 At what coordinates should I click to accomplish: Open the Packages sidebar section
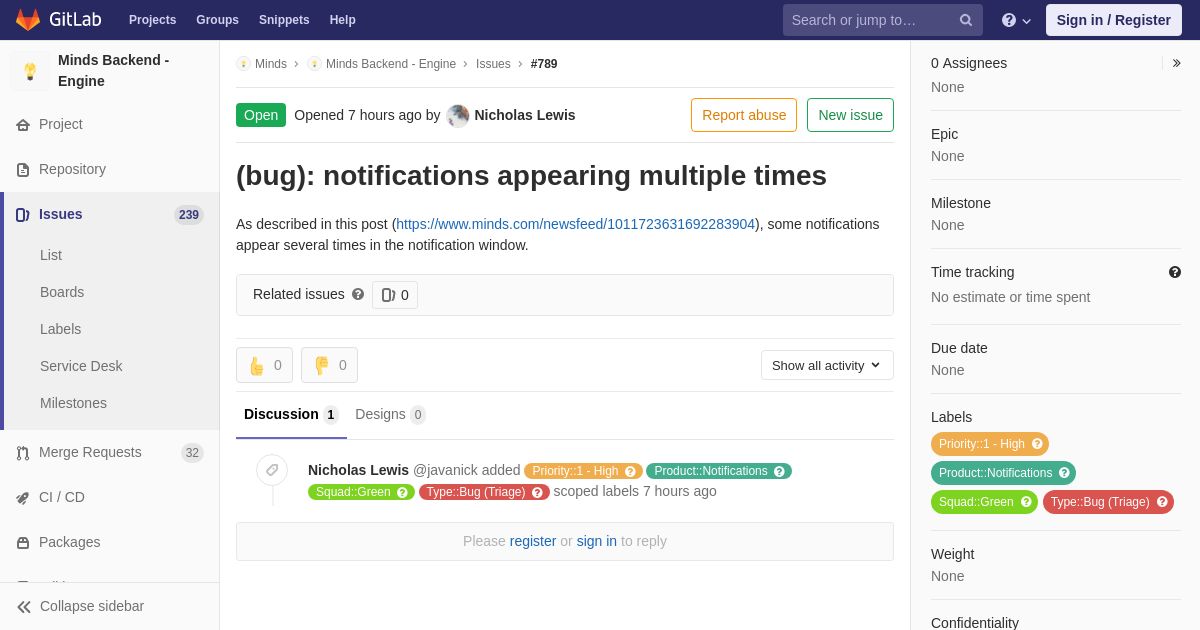click(110, 542)
